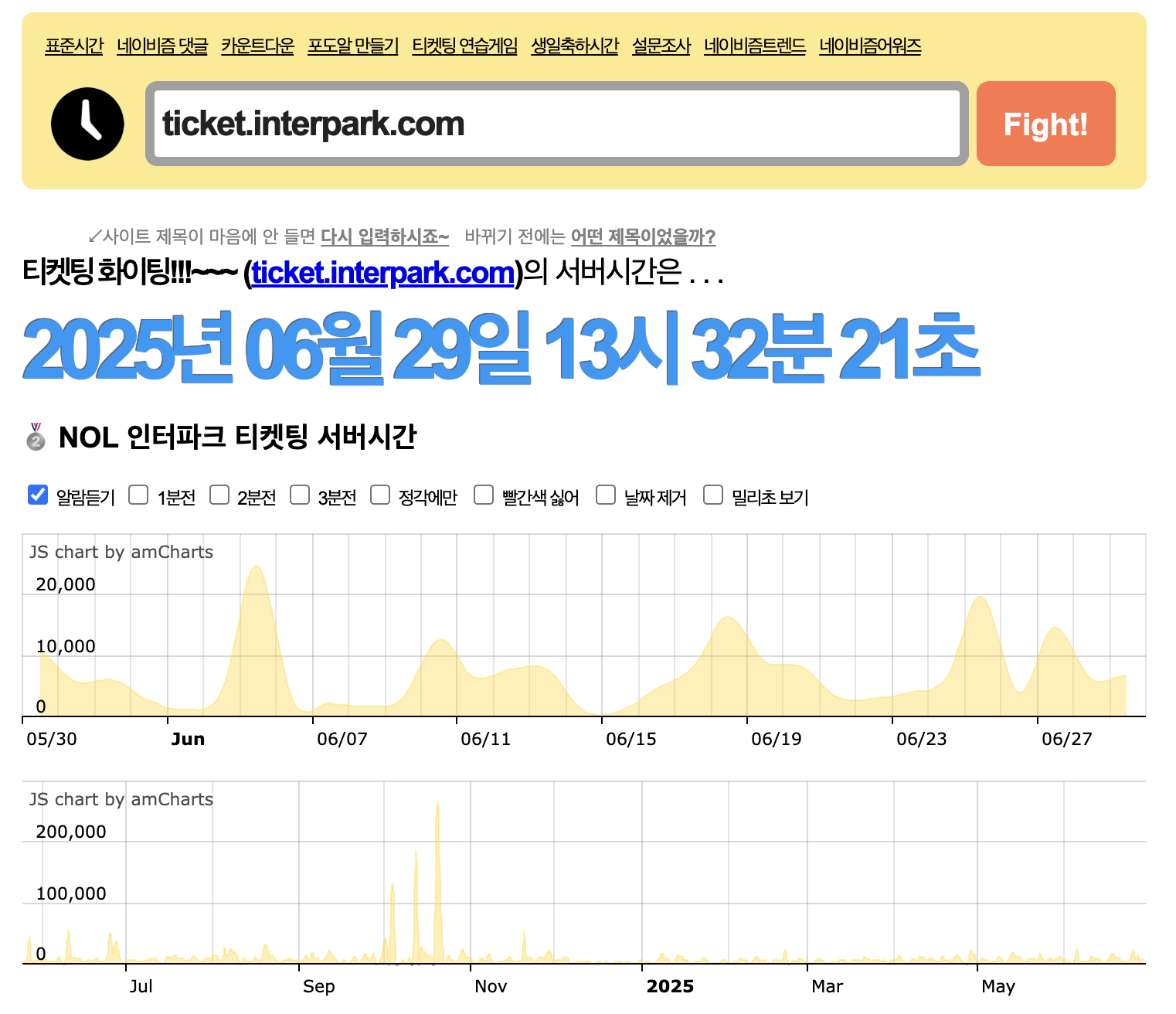Viewport: 1176px width, 1014px height.
Task: Enable the 3분전 checkbox
Action: tap(300, 495)
